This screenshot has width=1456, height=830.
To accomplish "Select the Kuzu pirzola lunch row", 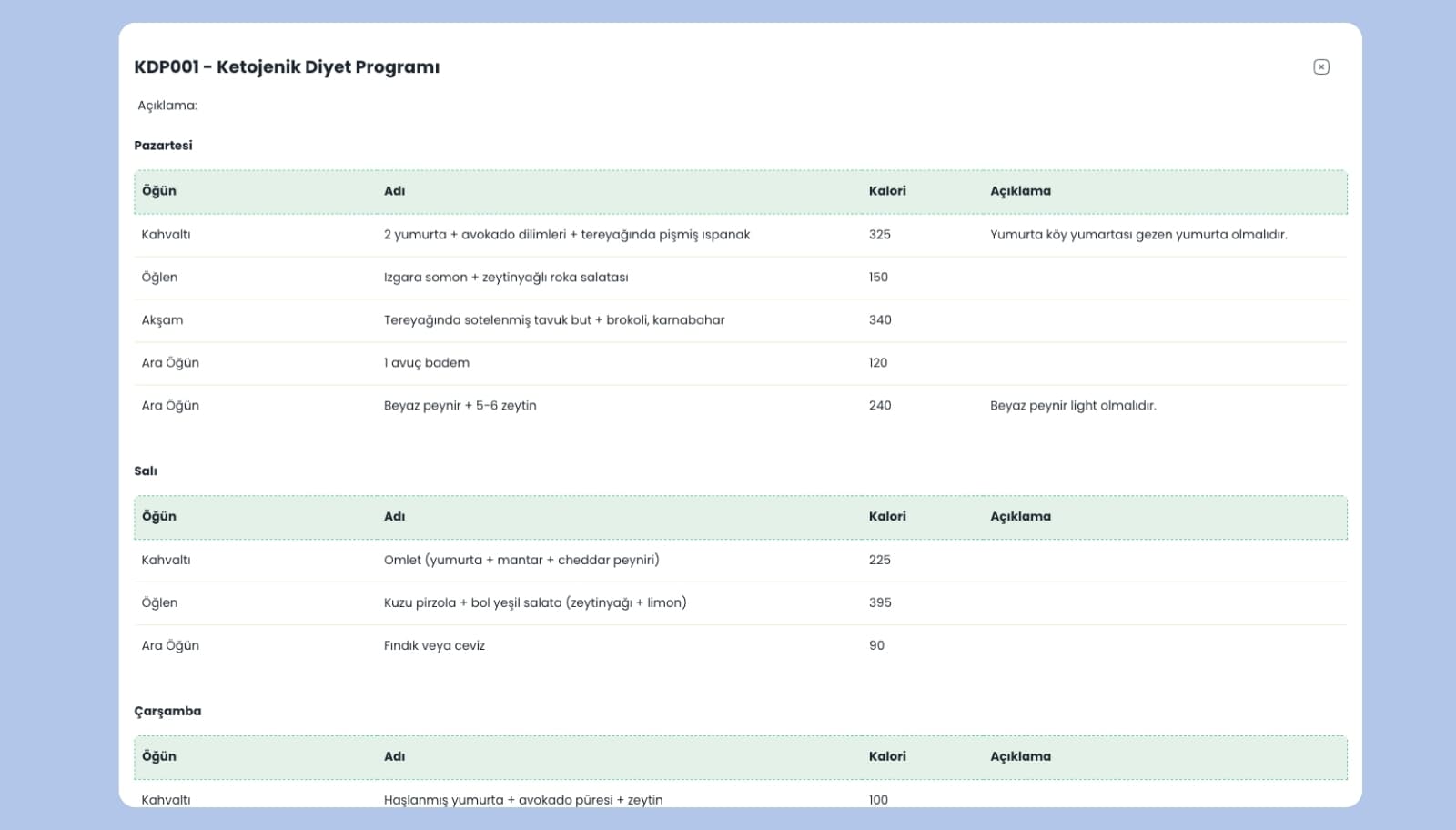I will tap(534, 603).
